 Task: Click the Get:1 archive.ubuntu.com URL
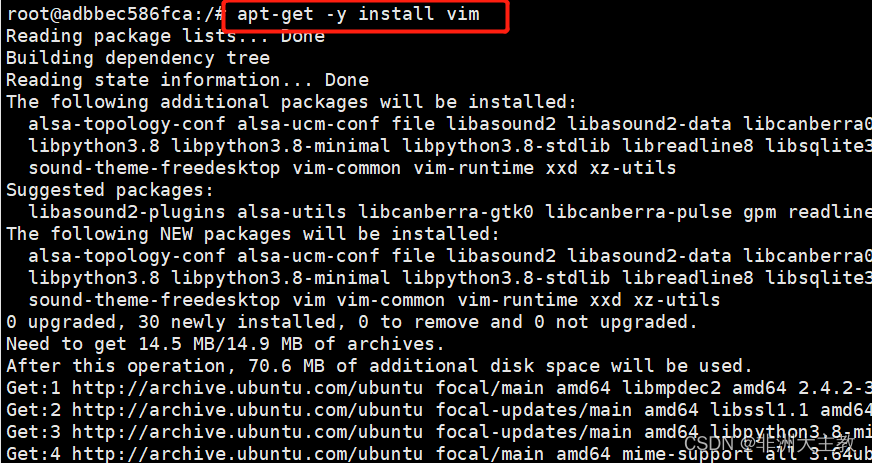[247, 387]
